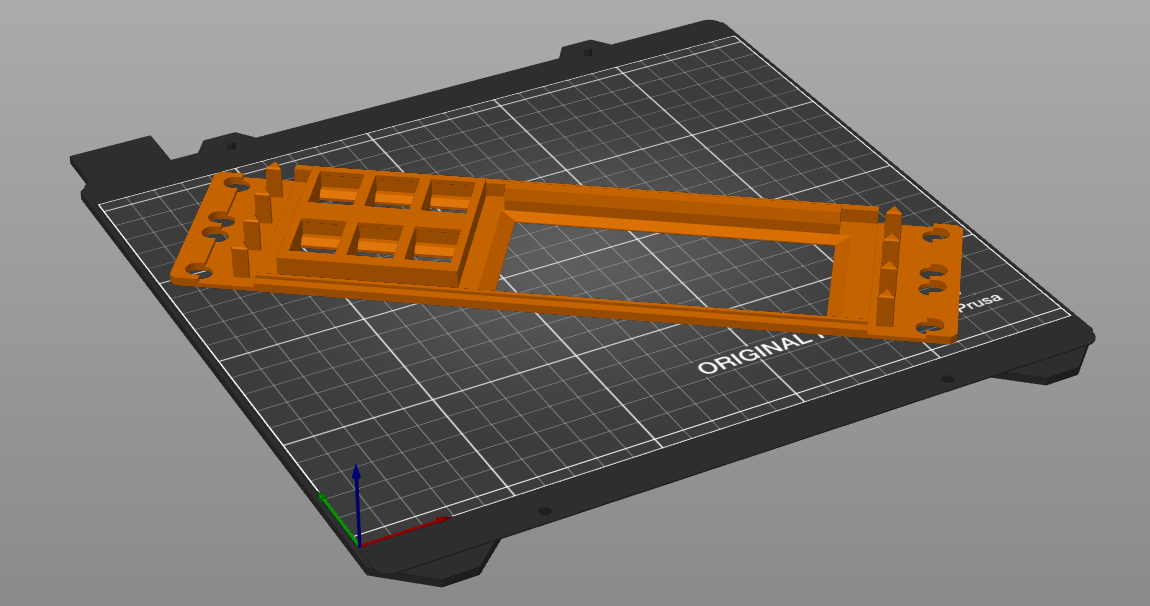The image size is (1150, 606).
Task: Click the red X axis arrow
Action: tap(438, 521)
